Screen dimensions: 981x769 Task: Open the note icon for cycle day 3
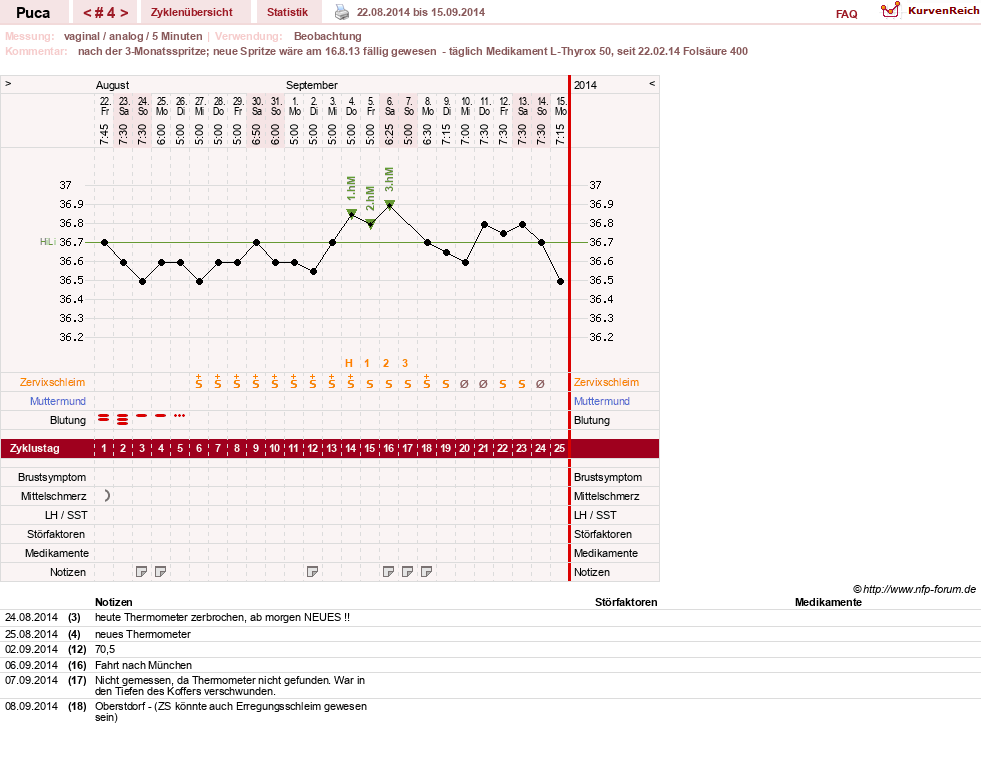[142, 571]
